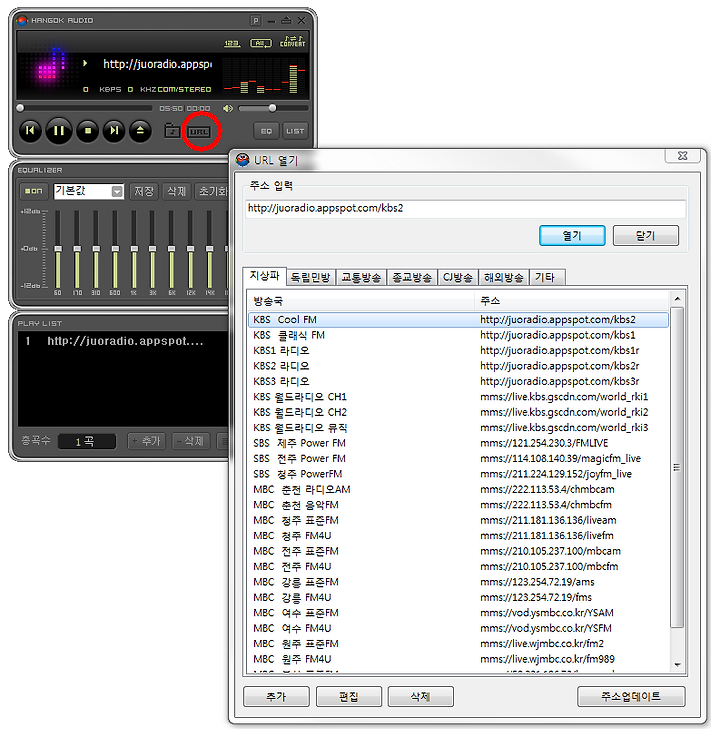The height and width of the screenshot is (737, 720).
Task: Select KBS 월드라디오 뮤직 row
Action: tap(458, 428)
